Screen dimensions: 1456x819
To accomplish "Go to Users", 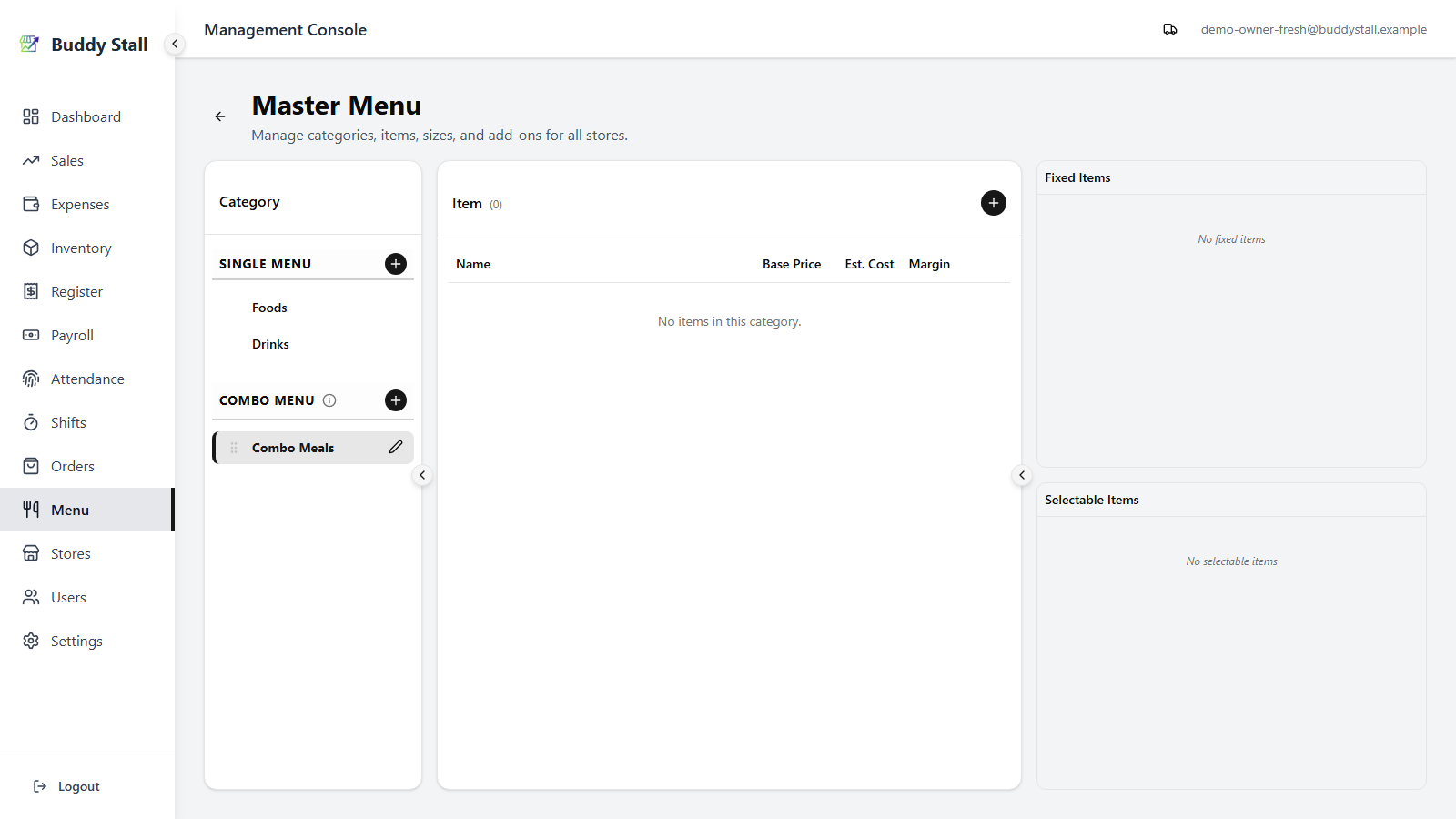I will 86,597.
